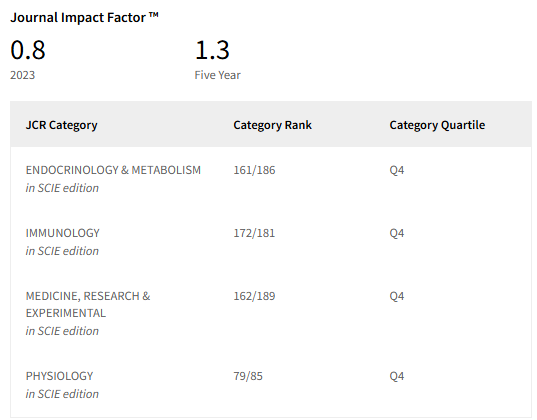Click the Category Quartile column header
Image resolution: width=537 pixels, height=420 pixels.
437,125
